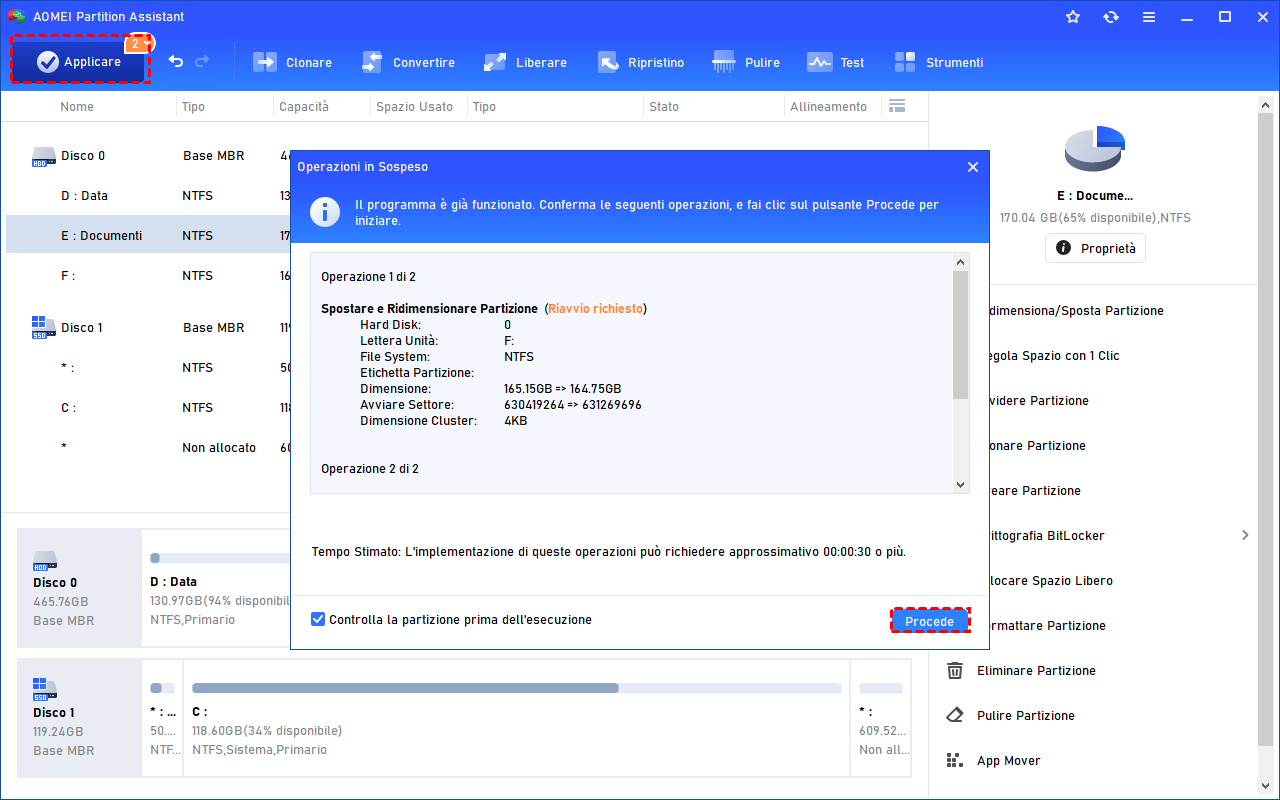The height and width of the screenshot is (800, 1280).
Task: Click the operations list scrollbar thumb
Action: click(961, 335)
